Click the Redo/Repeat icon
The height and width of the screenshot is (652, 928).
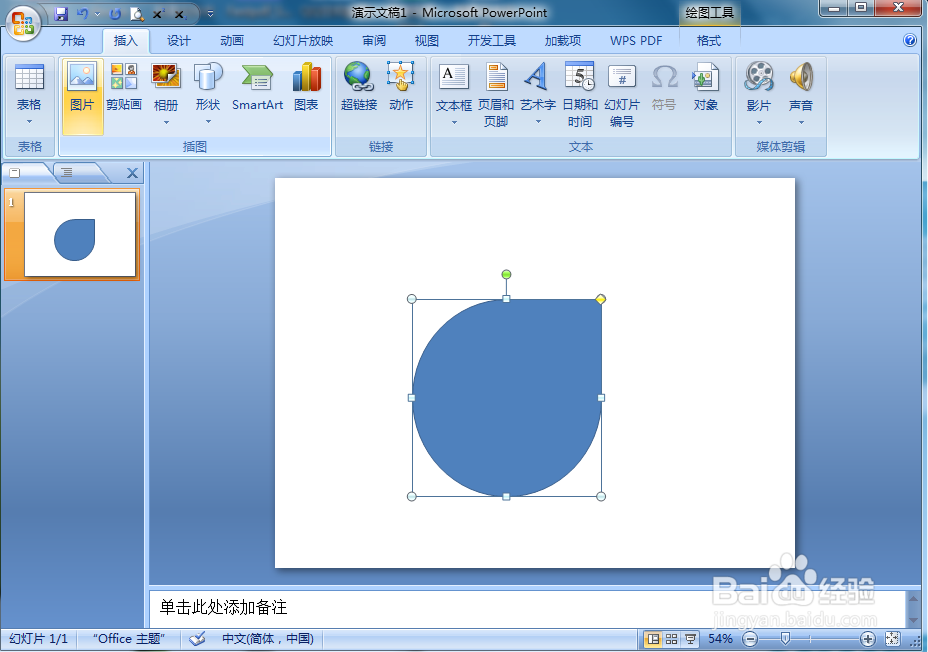[x=115, y=13]
